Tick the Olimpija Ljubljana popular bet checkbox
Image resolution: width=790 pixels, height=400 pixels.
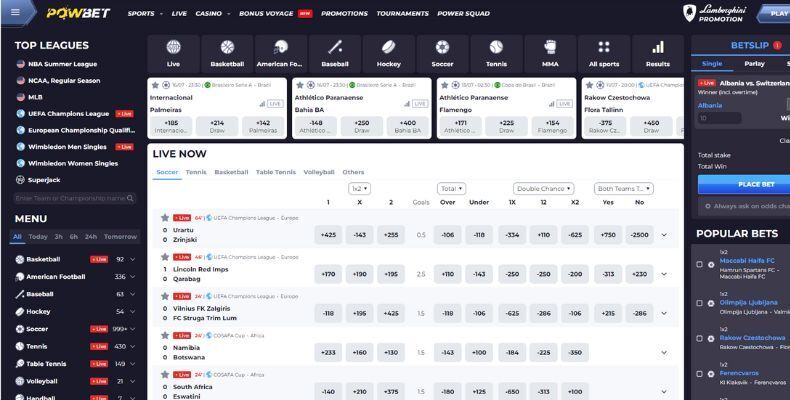[699, 303]
